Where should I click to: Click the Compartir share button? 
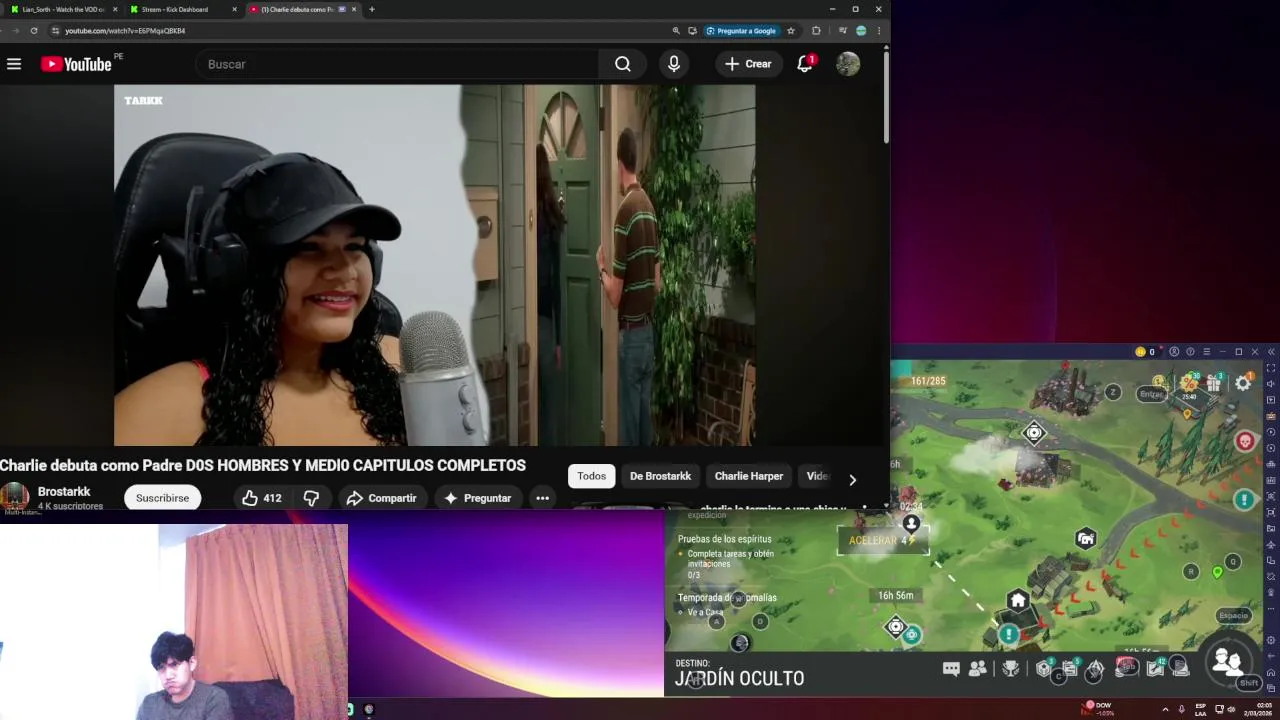coord(381,498)
